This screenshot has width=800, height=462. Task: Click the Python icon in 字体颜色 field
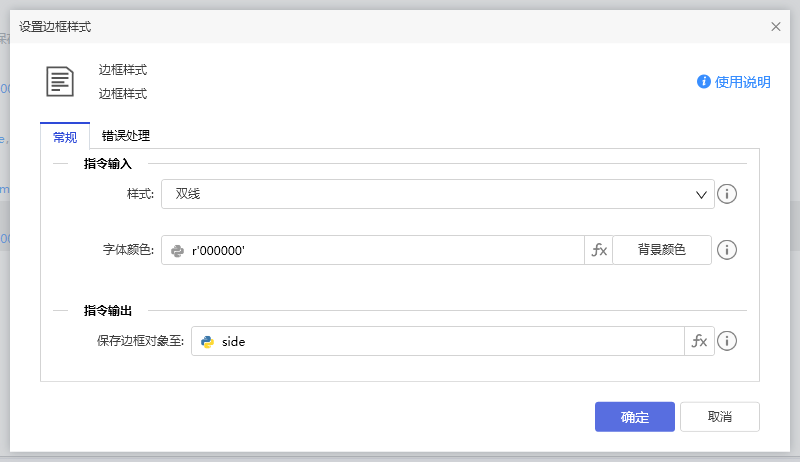[178, 250]
